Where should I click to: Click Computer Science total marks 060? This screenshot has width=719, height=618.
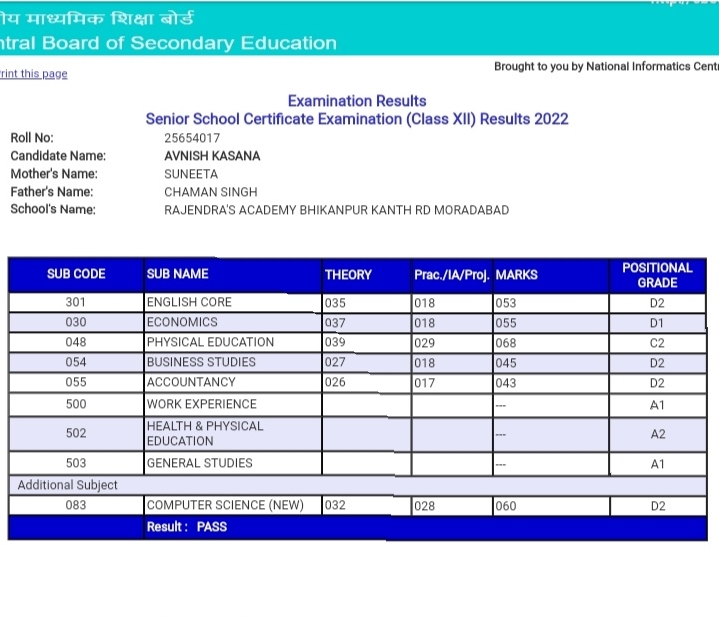(551, 506)
